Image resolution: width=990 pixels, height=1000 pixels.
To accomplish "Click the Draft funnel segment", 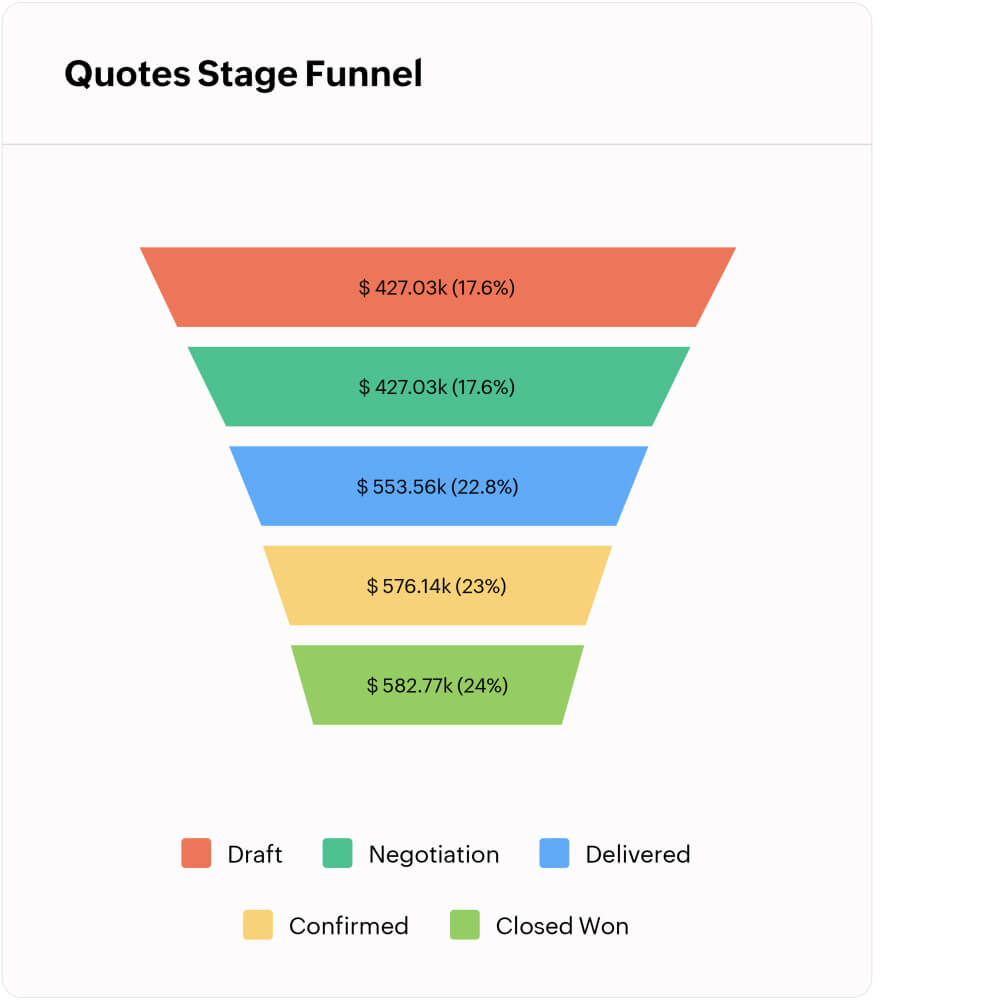I will [438, 287].
